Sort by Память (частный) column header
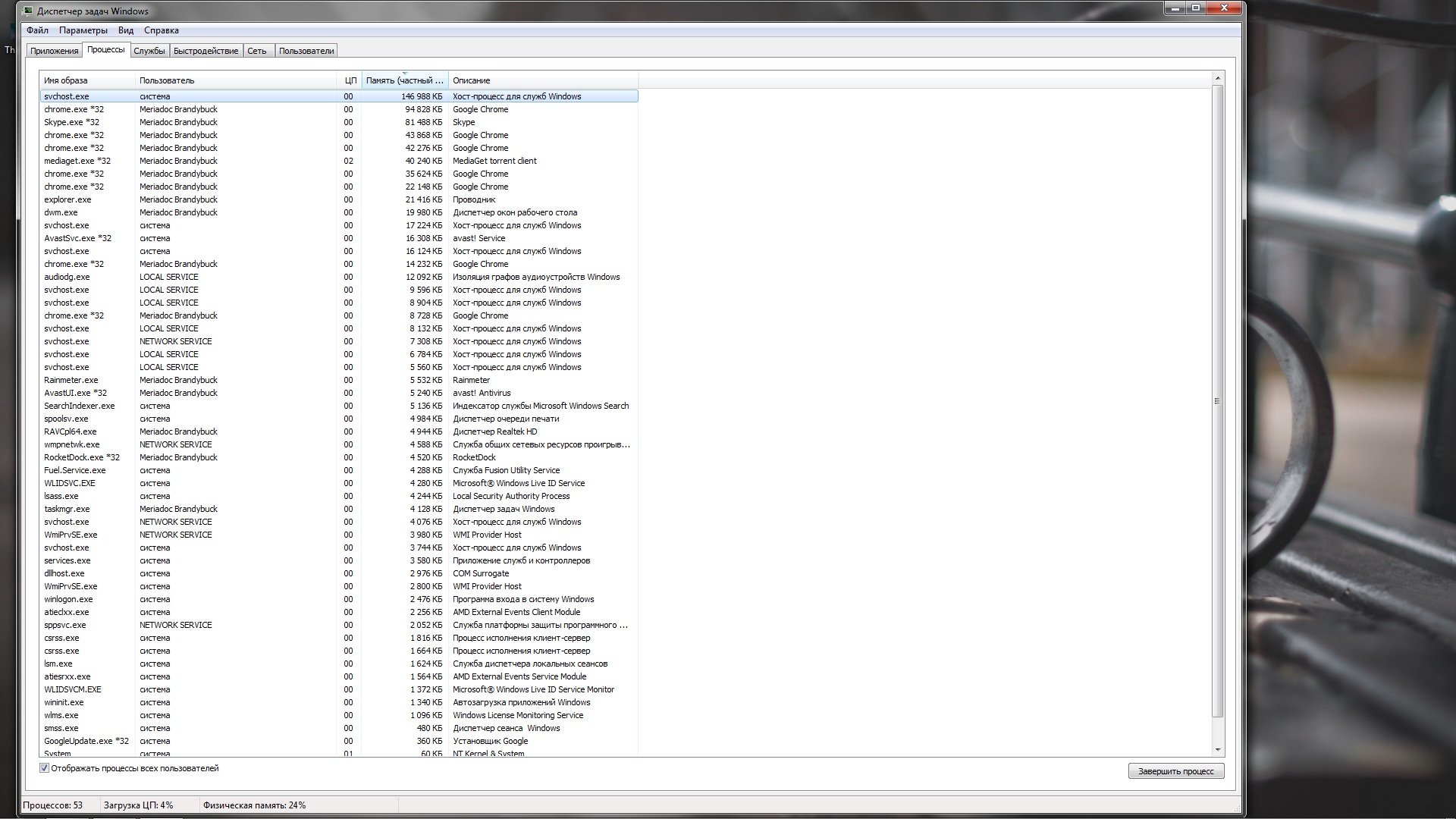This screenshot has width=1456, height=819. (x=404, y=80)
